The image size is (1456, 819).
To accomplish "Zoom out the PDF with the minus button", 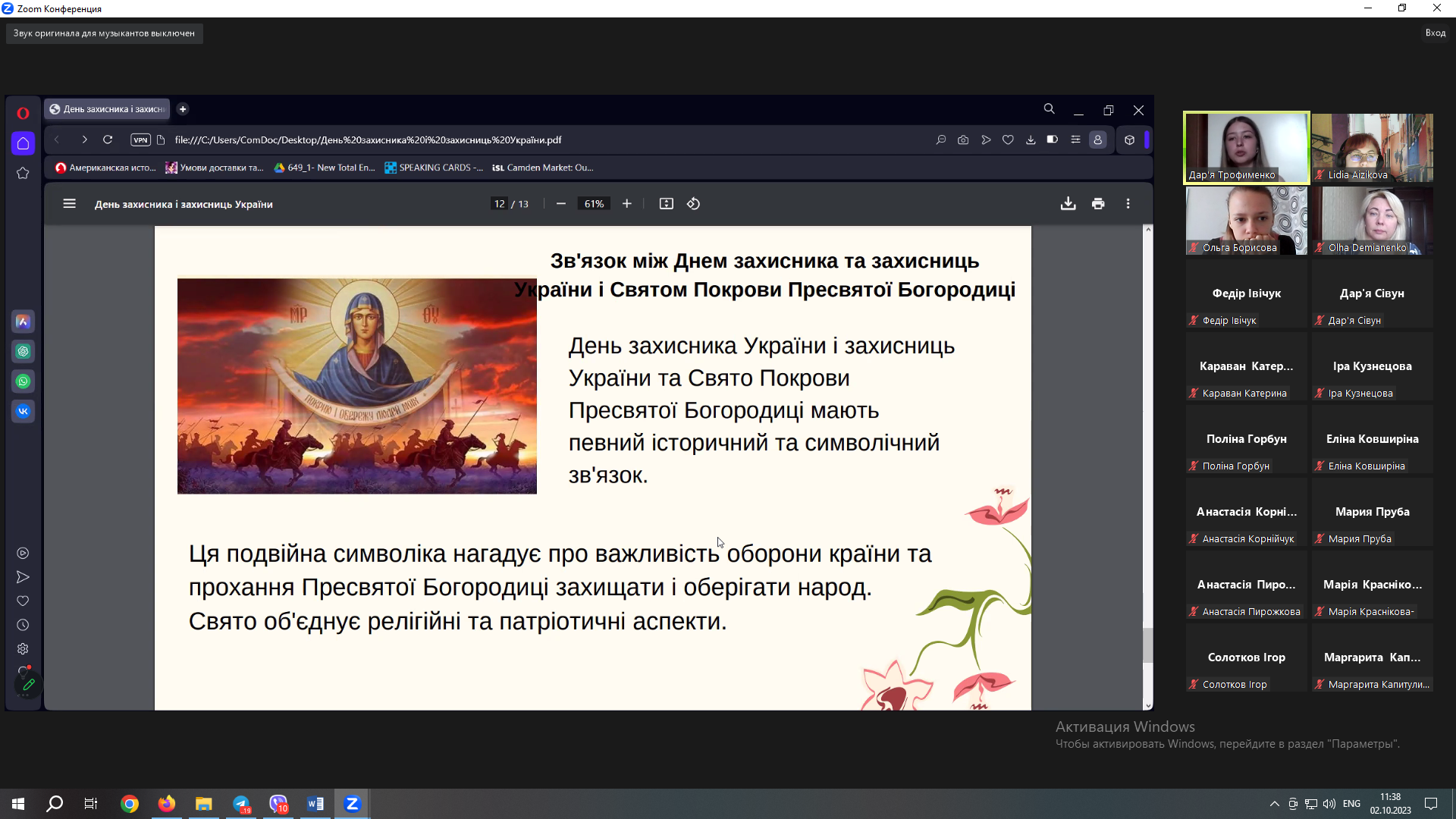I will point(560,204).
